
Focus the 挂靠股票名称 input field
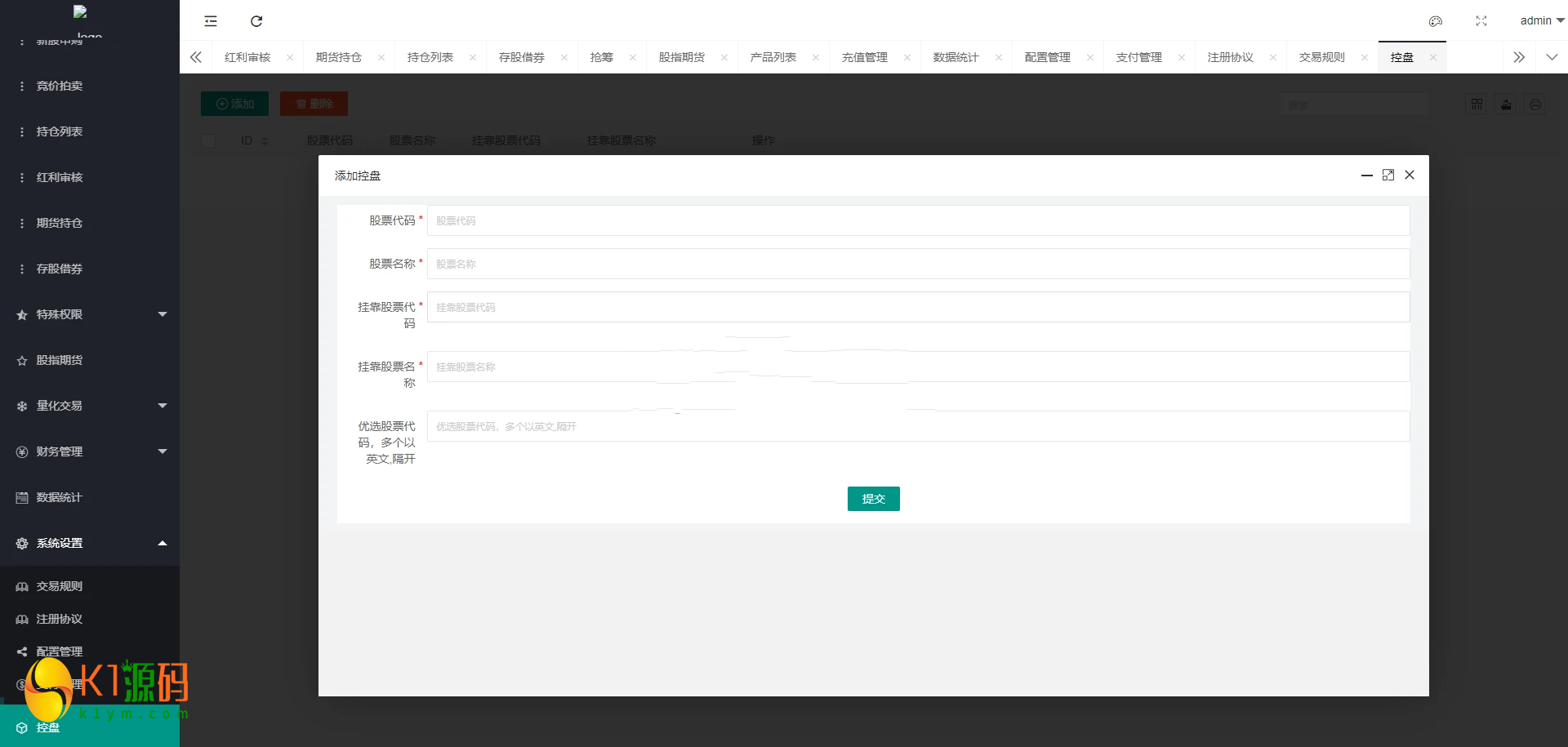pos(918,367)
